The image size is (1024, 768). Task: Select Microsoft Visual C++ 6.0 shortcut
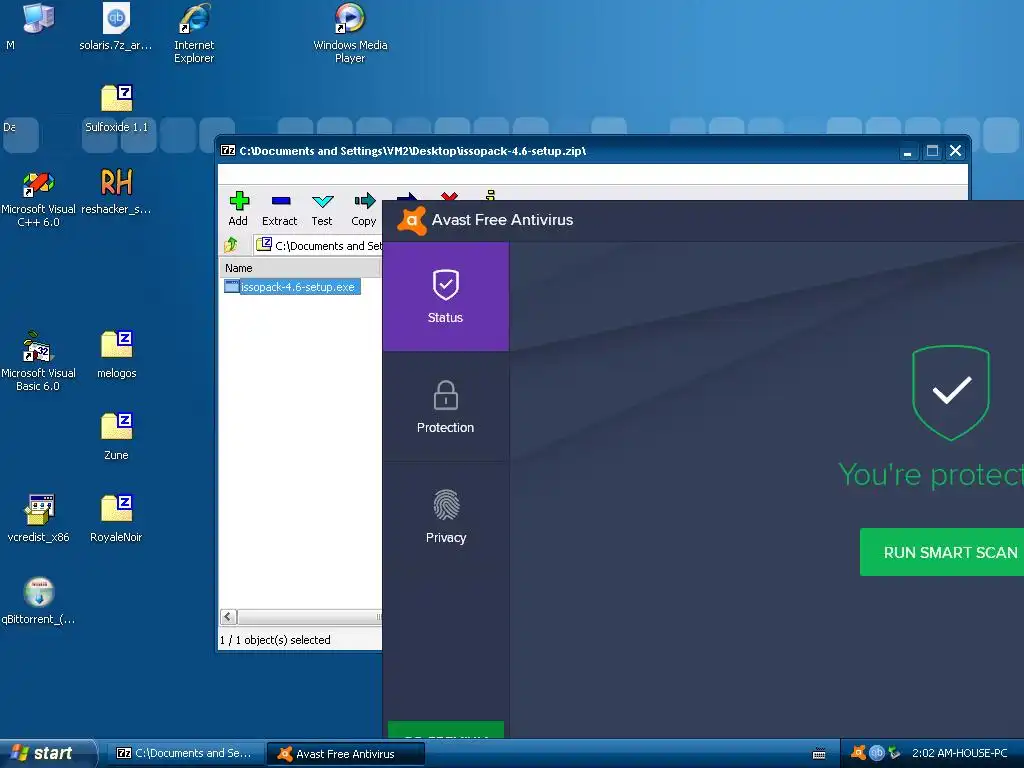coord(38,198)
